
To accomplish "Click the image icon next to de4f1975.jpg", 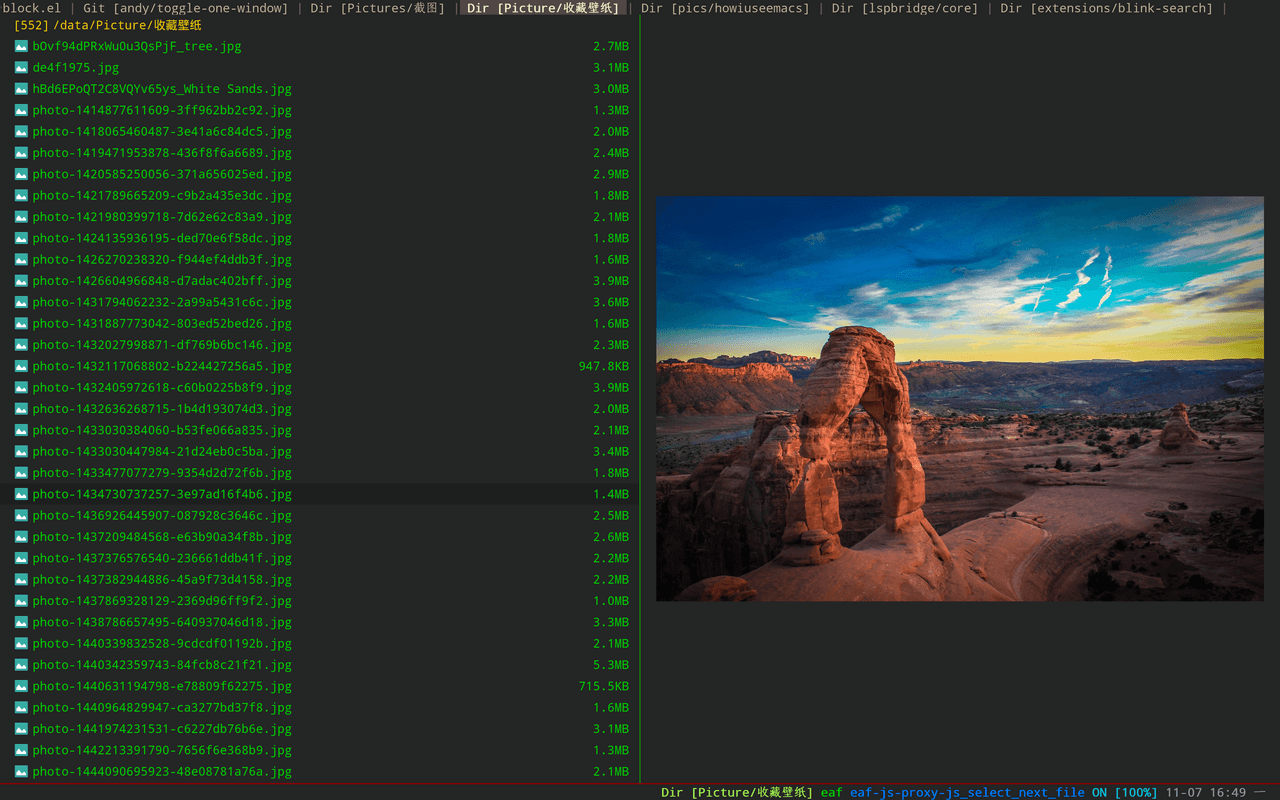I will [21, 68].
